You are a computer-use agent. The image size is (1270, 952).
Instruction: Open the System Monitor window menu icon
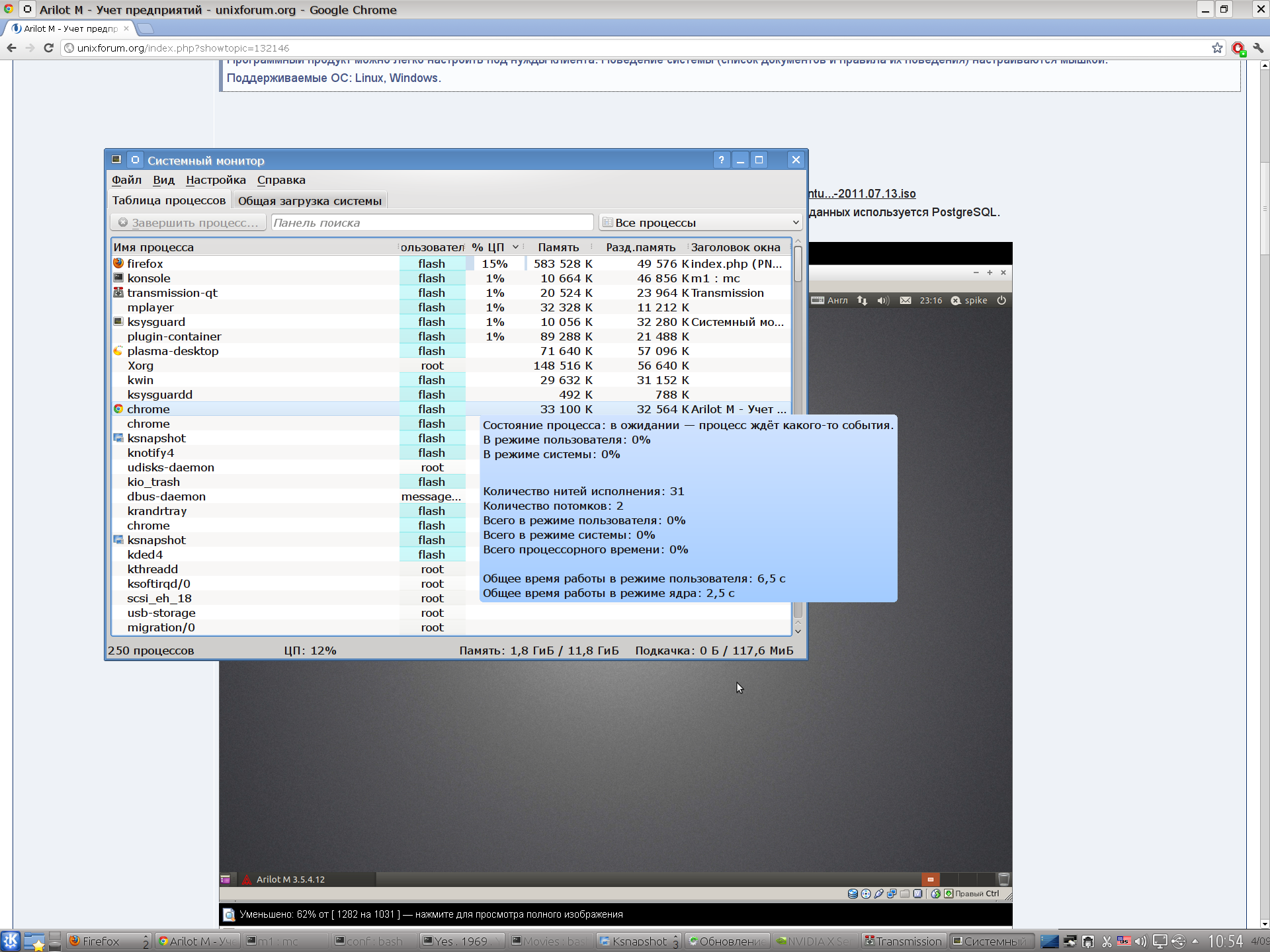pyautogui.click(x=116, y=160)
